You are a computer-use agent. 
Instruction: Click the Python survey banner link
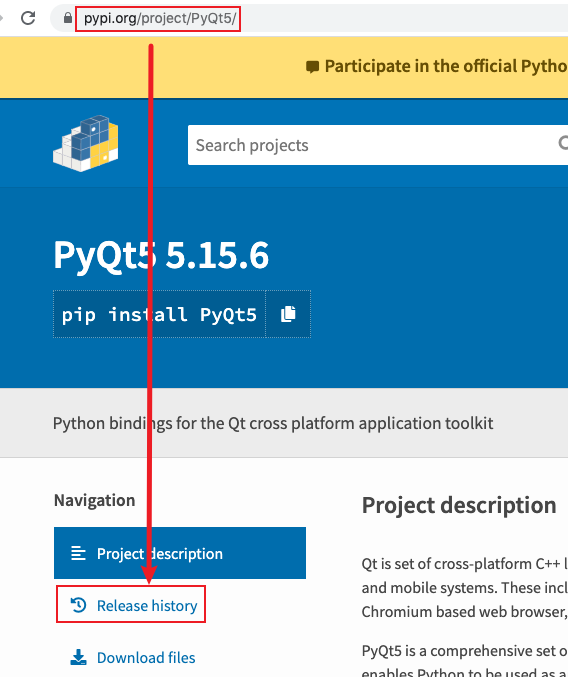(x=446, y=66)
